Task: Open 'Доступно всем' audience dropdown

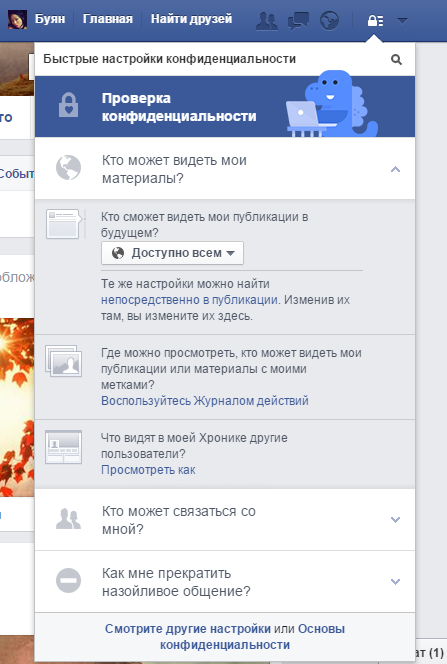Action: (x=172, y=253)
